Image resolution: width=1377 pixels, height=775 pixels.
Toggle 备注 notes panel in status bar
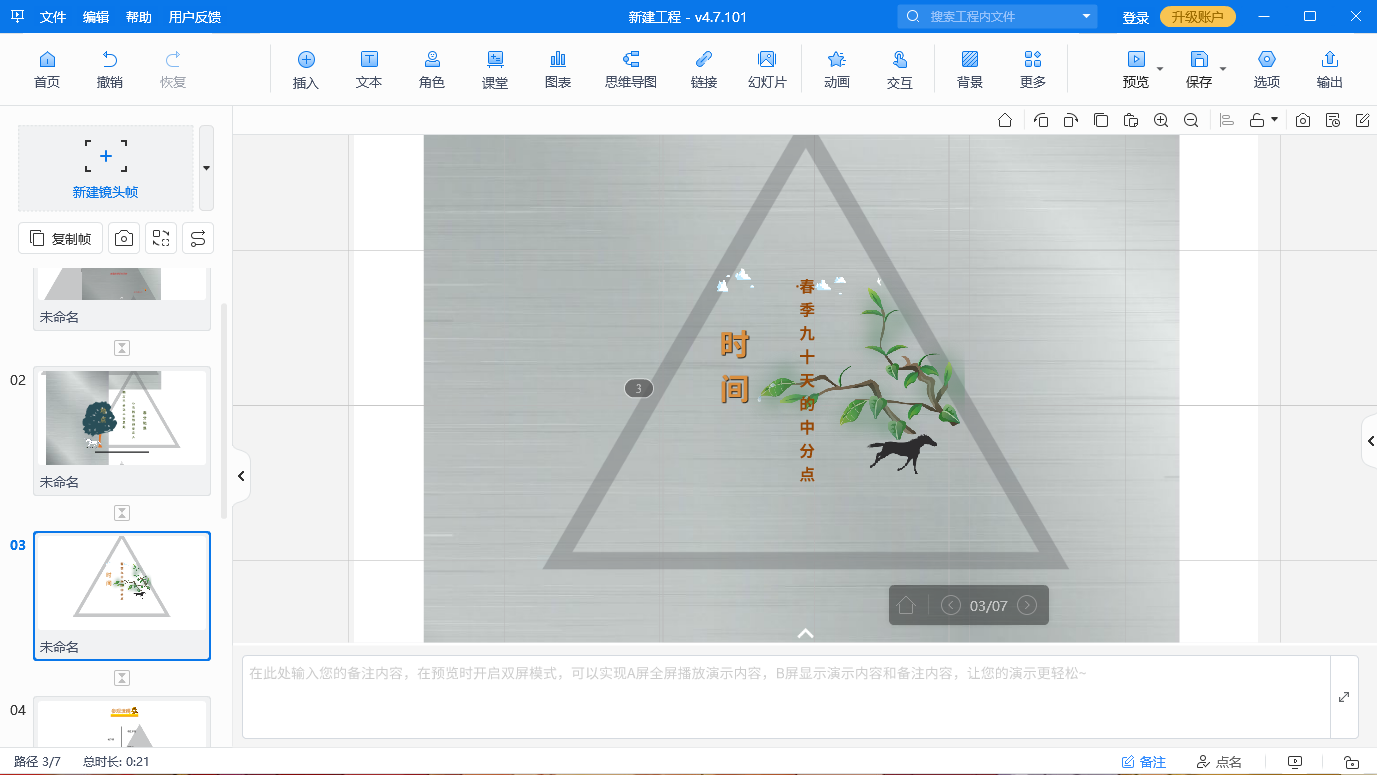(1144, 762)
